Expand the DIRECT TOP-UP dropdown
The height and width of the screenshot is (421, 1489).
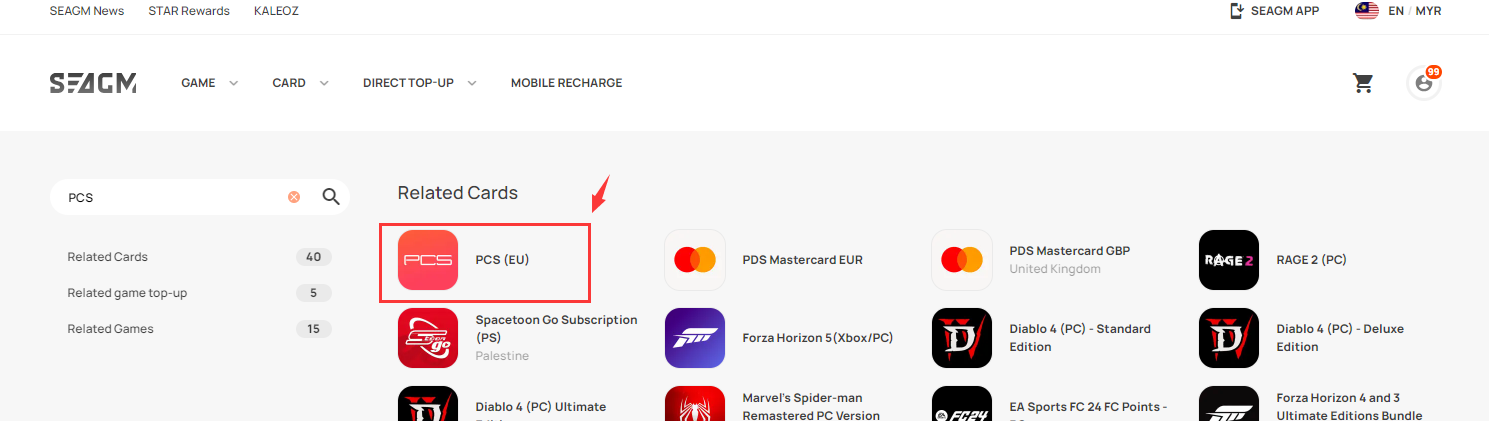(419, 83)
